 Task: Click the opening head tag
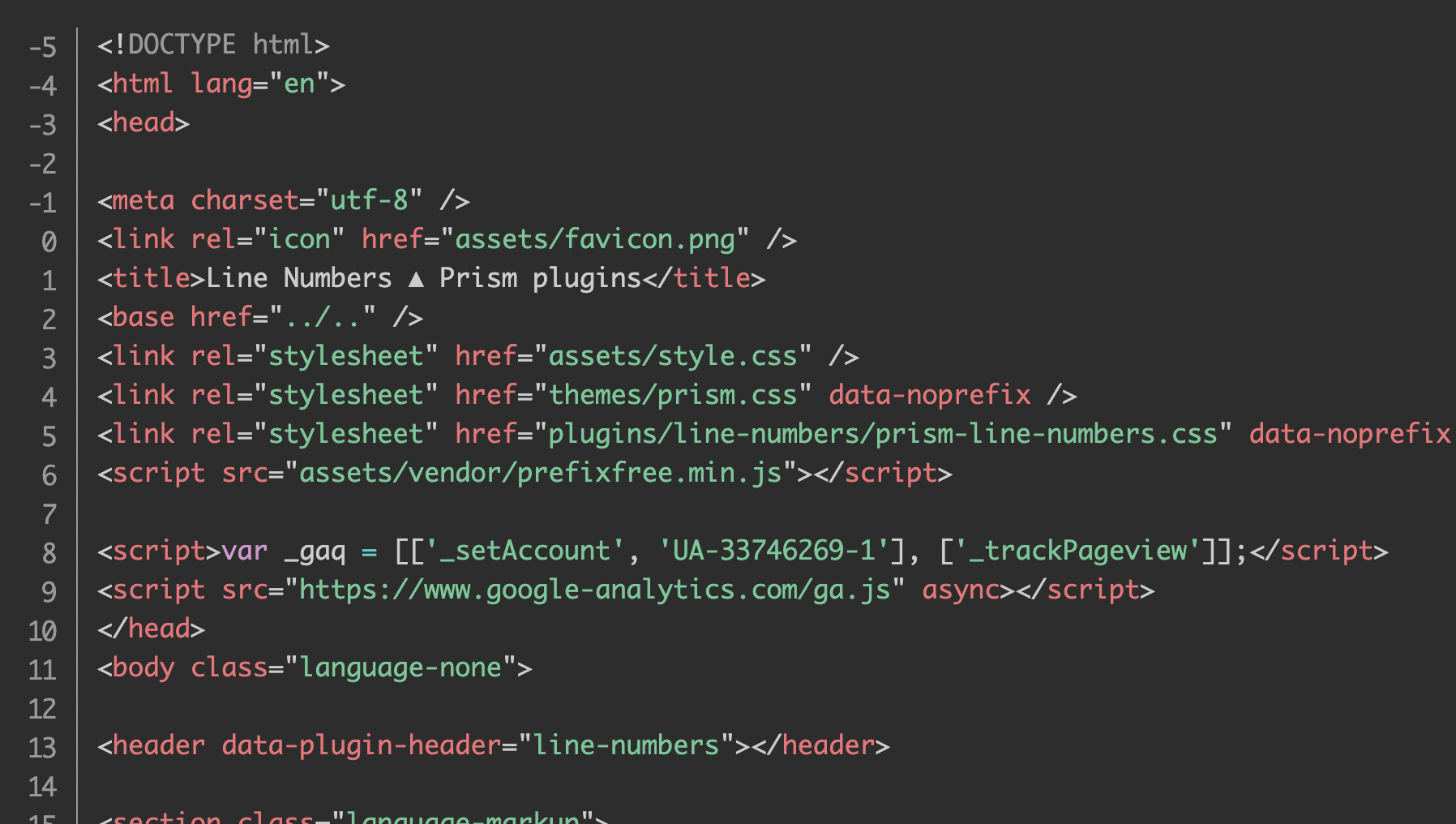point(143,122)
